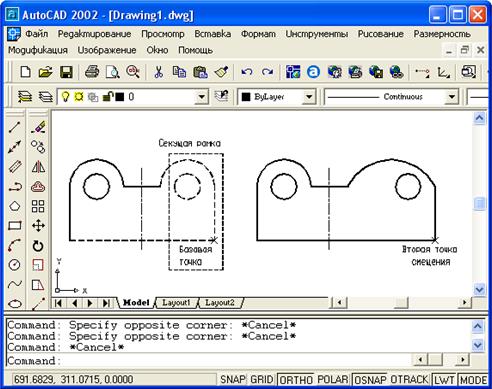This screenshot has width=492, height=389.
Task: Open the Редактирование menu
Action: tap(94, 34)
